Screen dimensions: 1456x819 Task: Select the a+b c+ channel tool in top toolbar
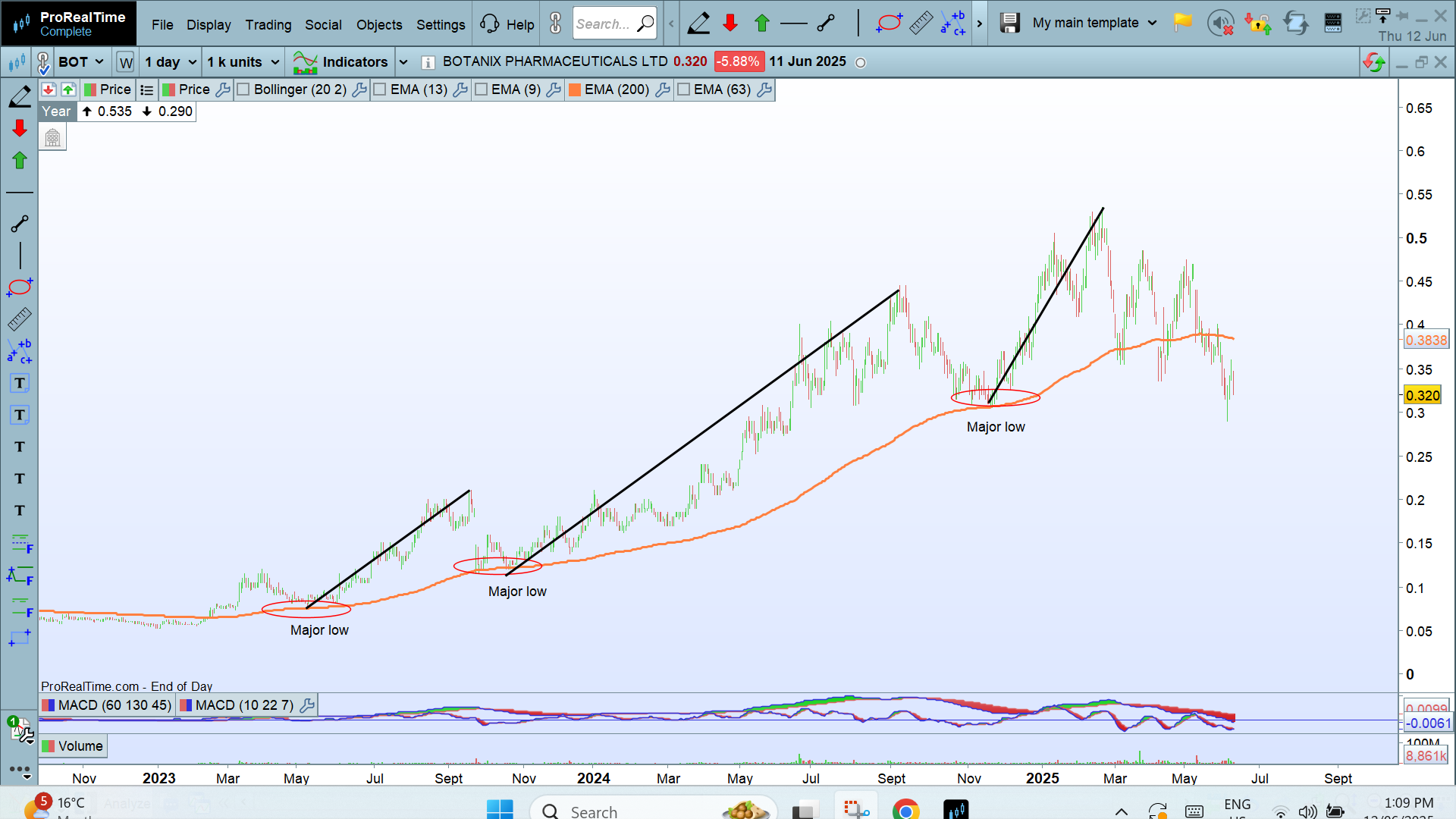[x=953, y=24]
